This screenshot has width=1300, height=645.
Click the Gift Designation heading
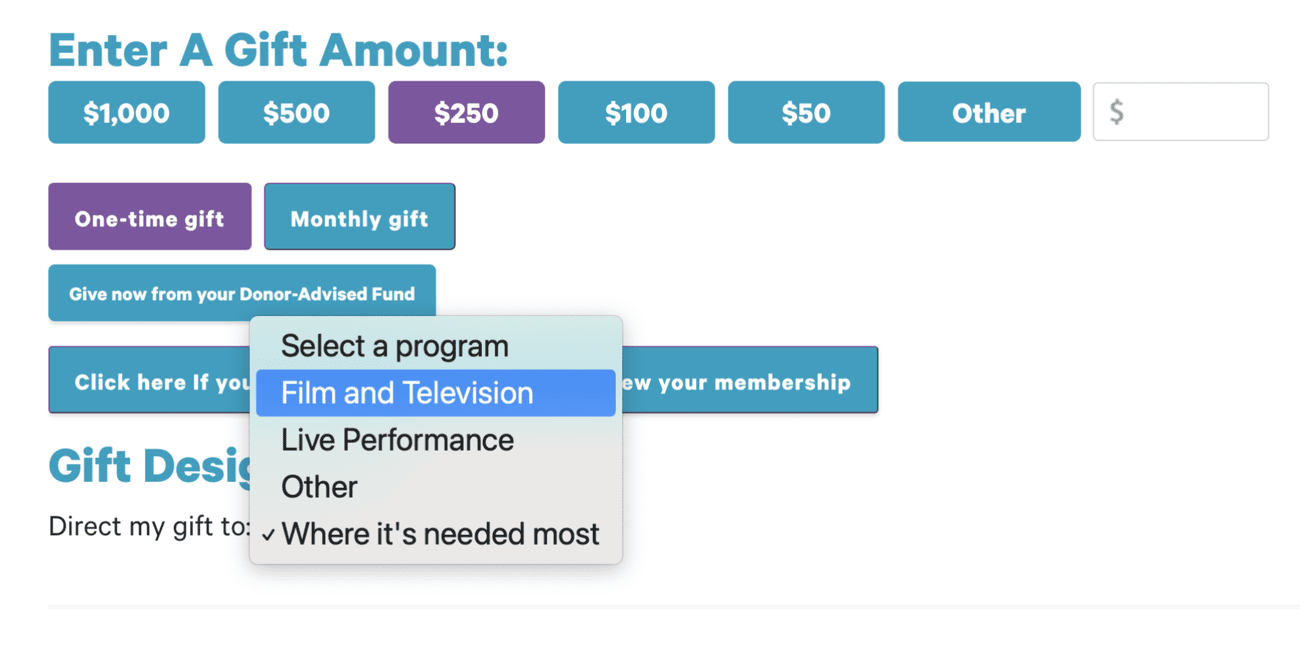(x=148, y=466)
